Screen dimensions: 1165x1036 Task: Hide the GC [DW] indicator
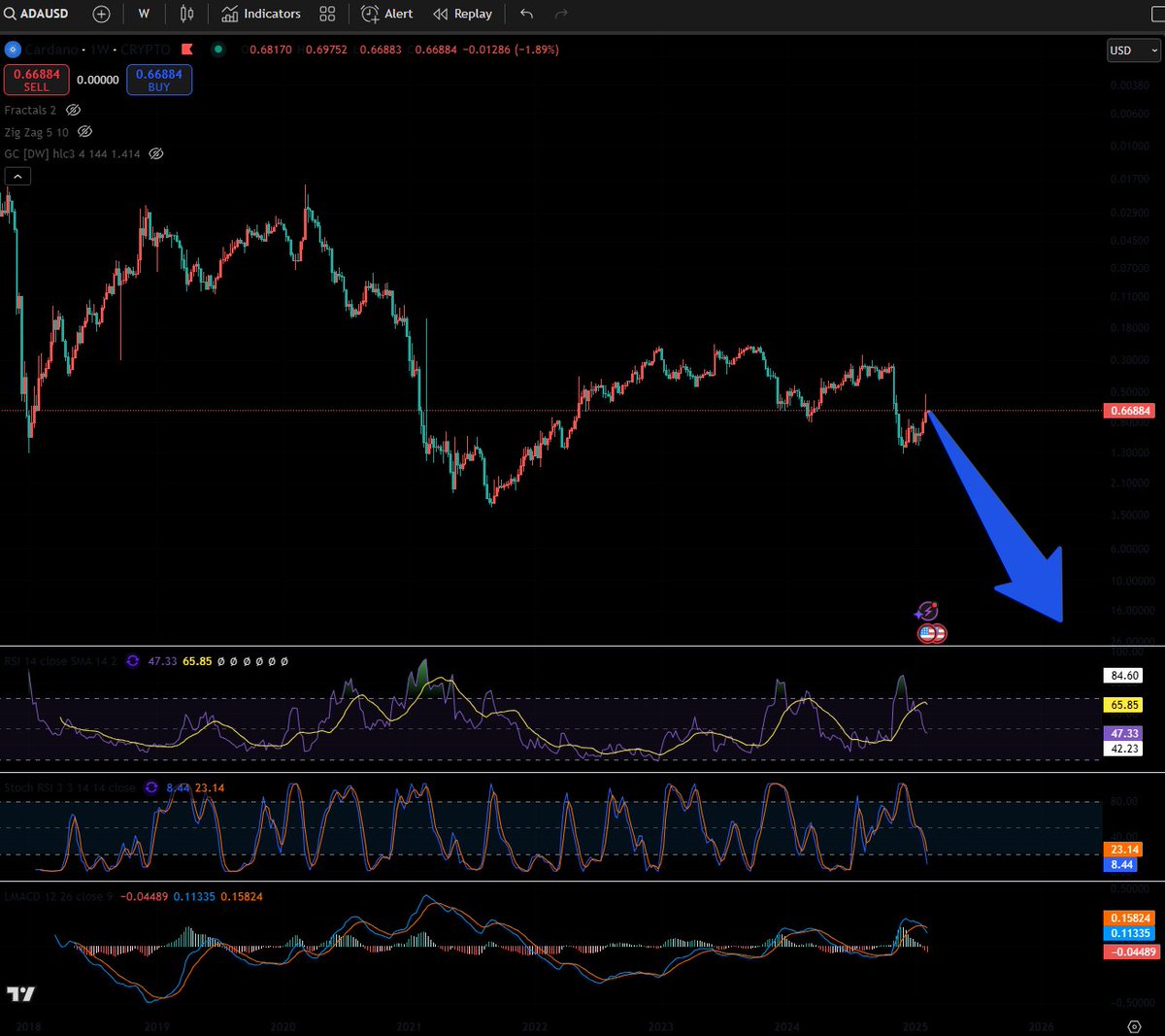click(155, 153)
